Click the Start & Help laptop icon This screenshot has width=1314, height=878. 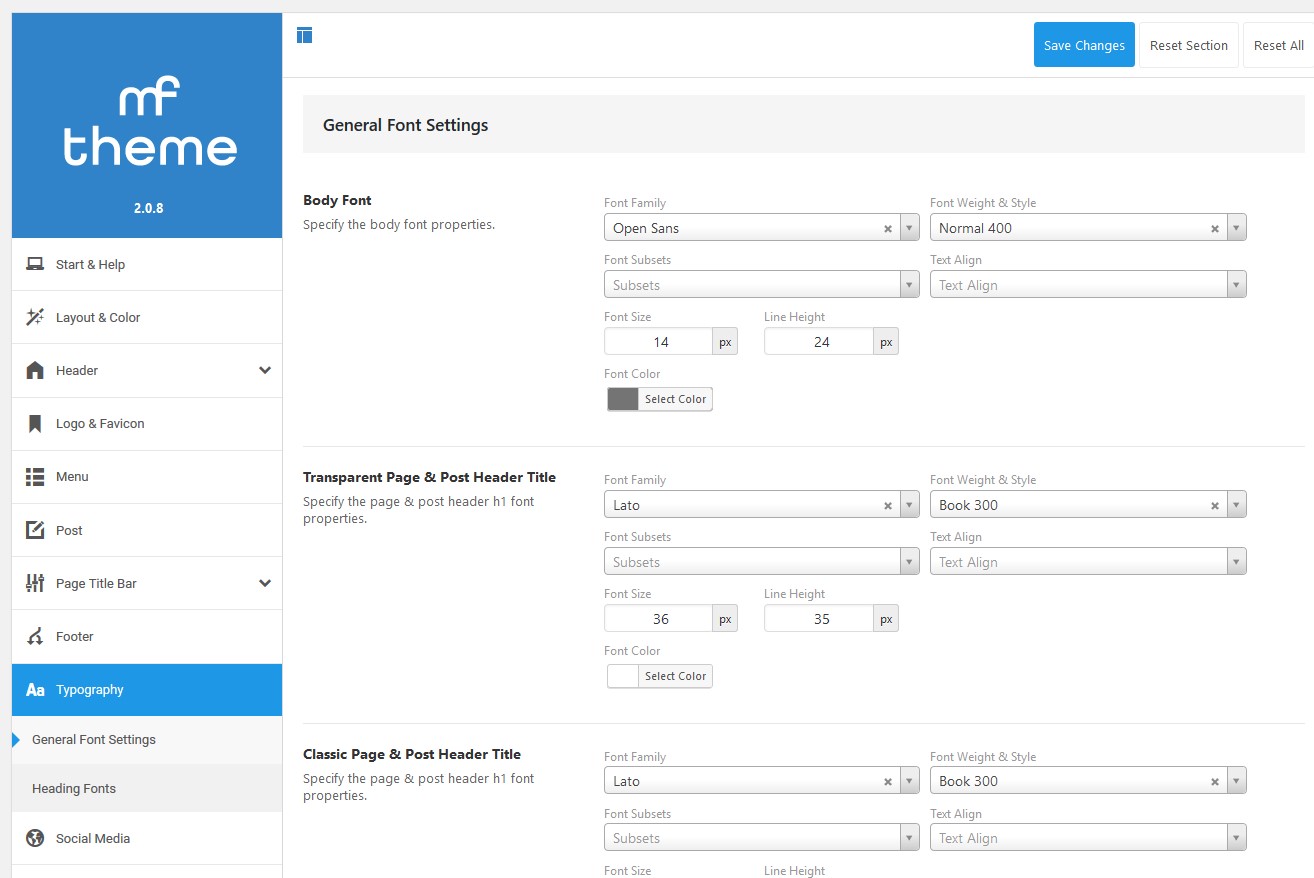pyautogui.click(x=35, y=264)
